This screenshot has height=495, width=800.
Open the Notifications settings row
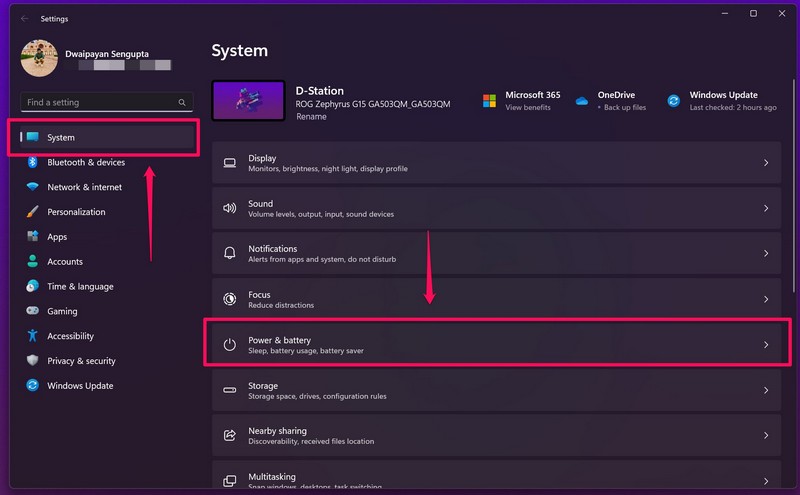pyautogui.click(x=497, y=253)
